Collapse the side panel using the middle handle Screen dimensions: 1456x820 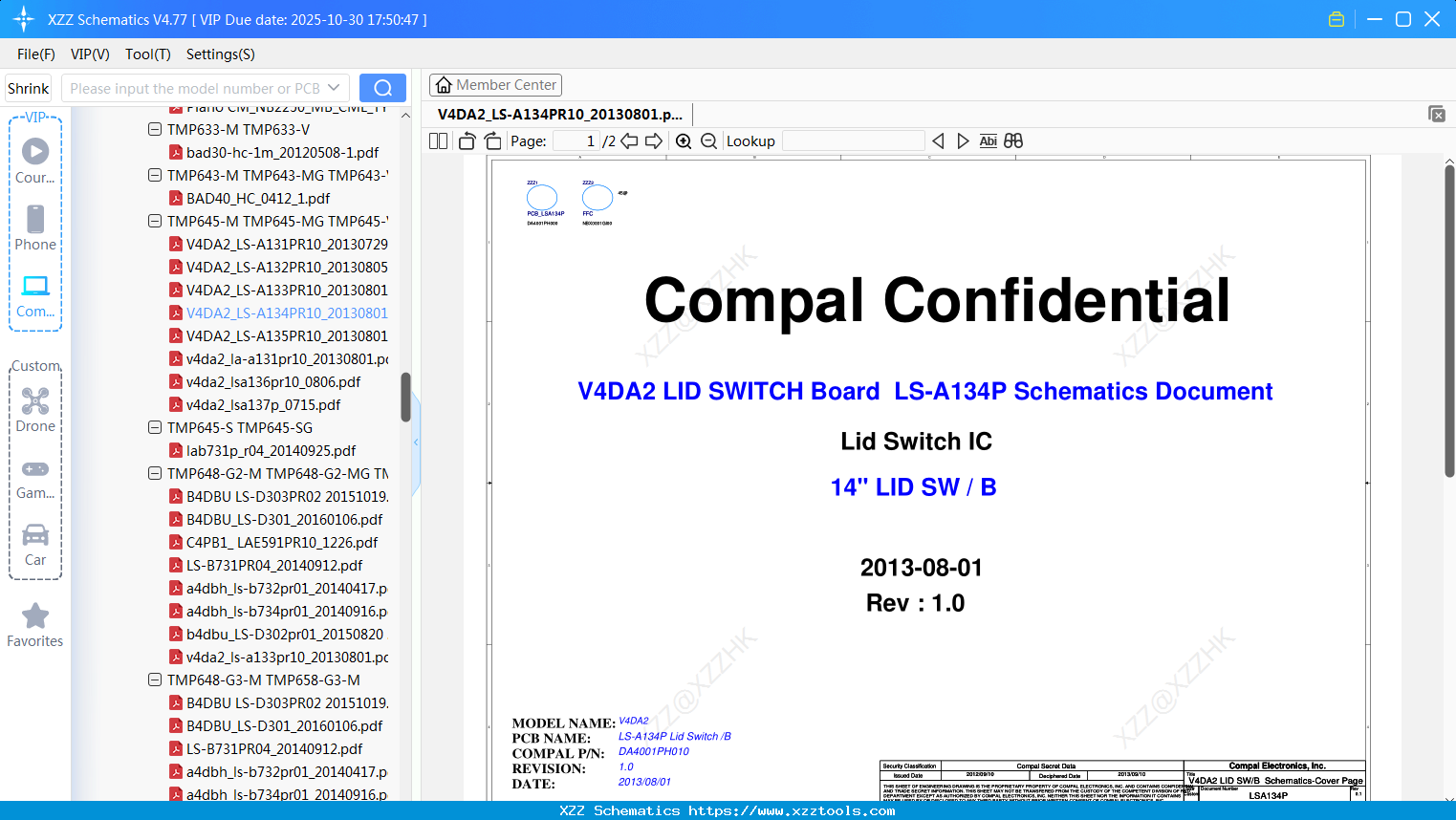(416, 442)
